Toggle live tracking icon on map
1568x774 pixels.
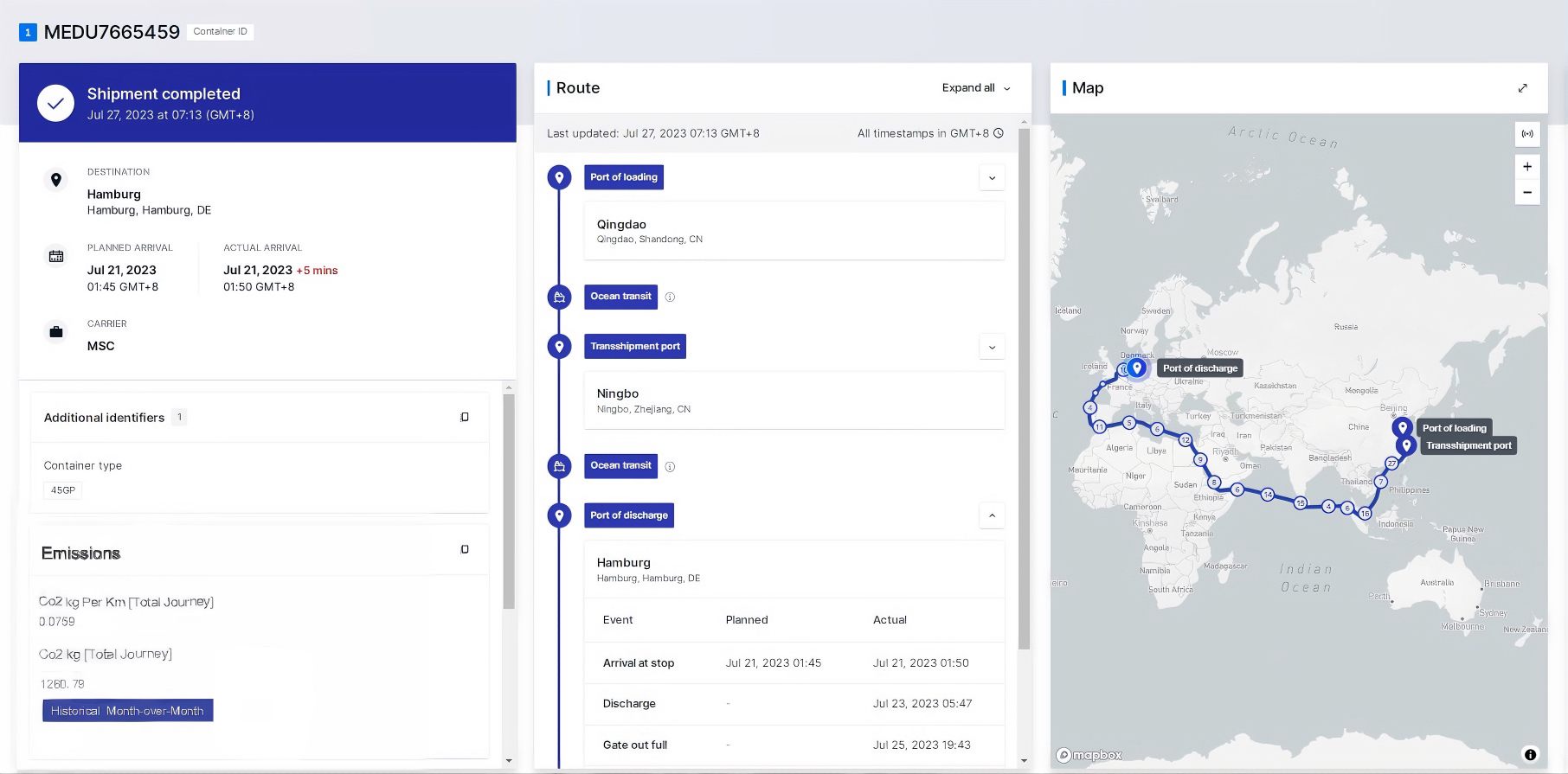[x=1527, y=134]
